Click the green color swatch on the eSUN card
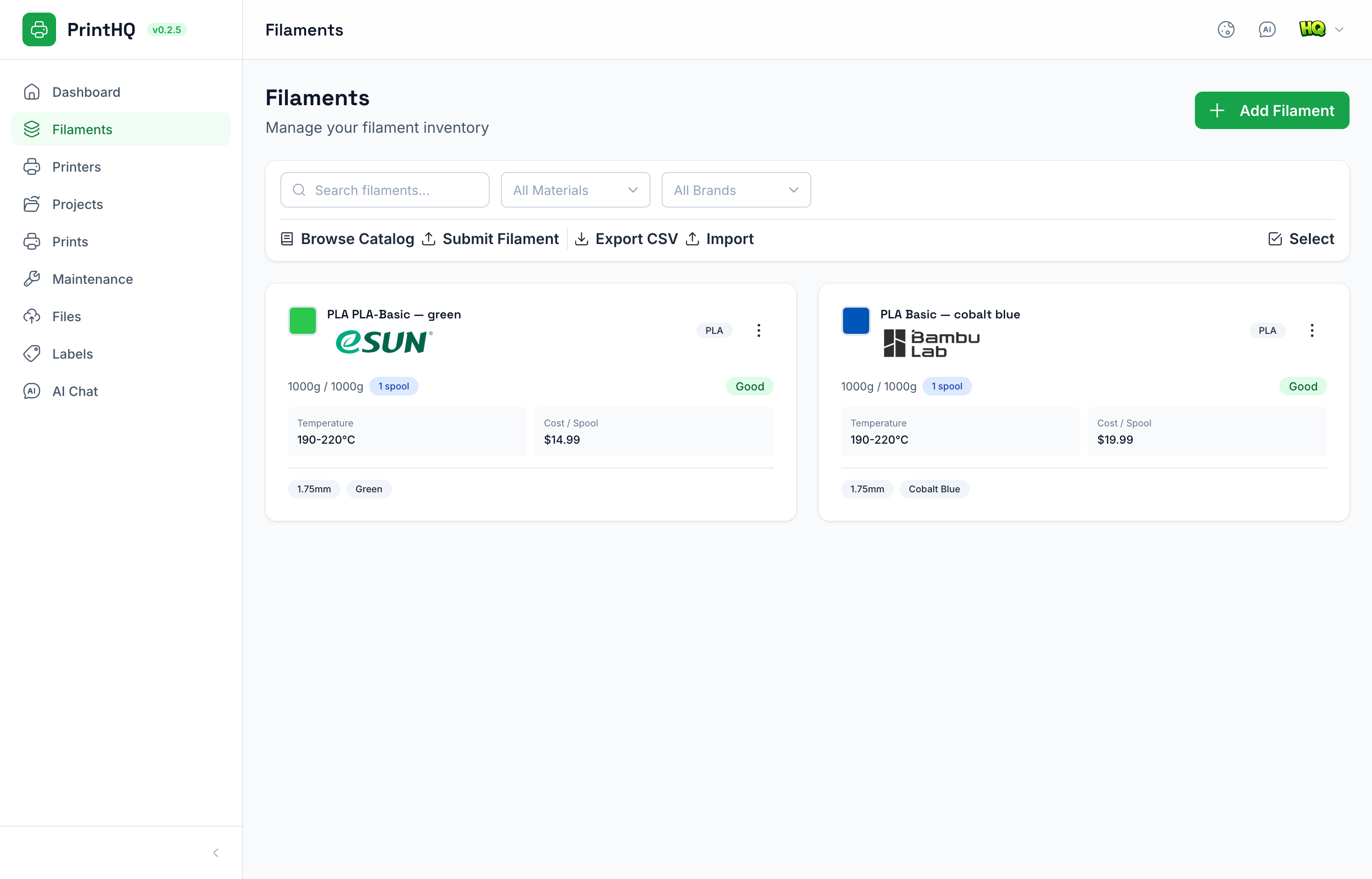 pyautogui.click(x=302, y=320)
